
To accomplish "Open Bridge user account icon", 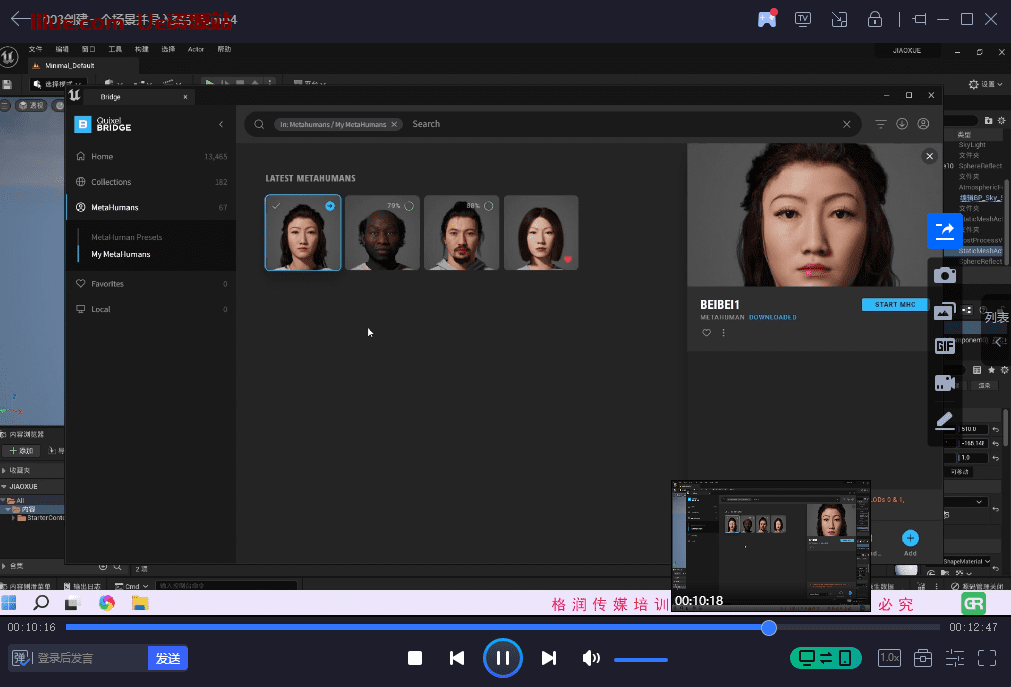I will click(x=923, y=124).
